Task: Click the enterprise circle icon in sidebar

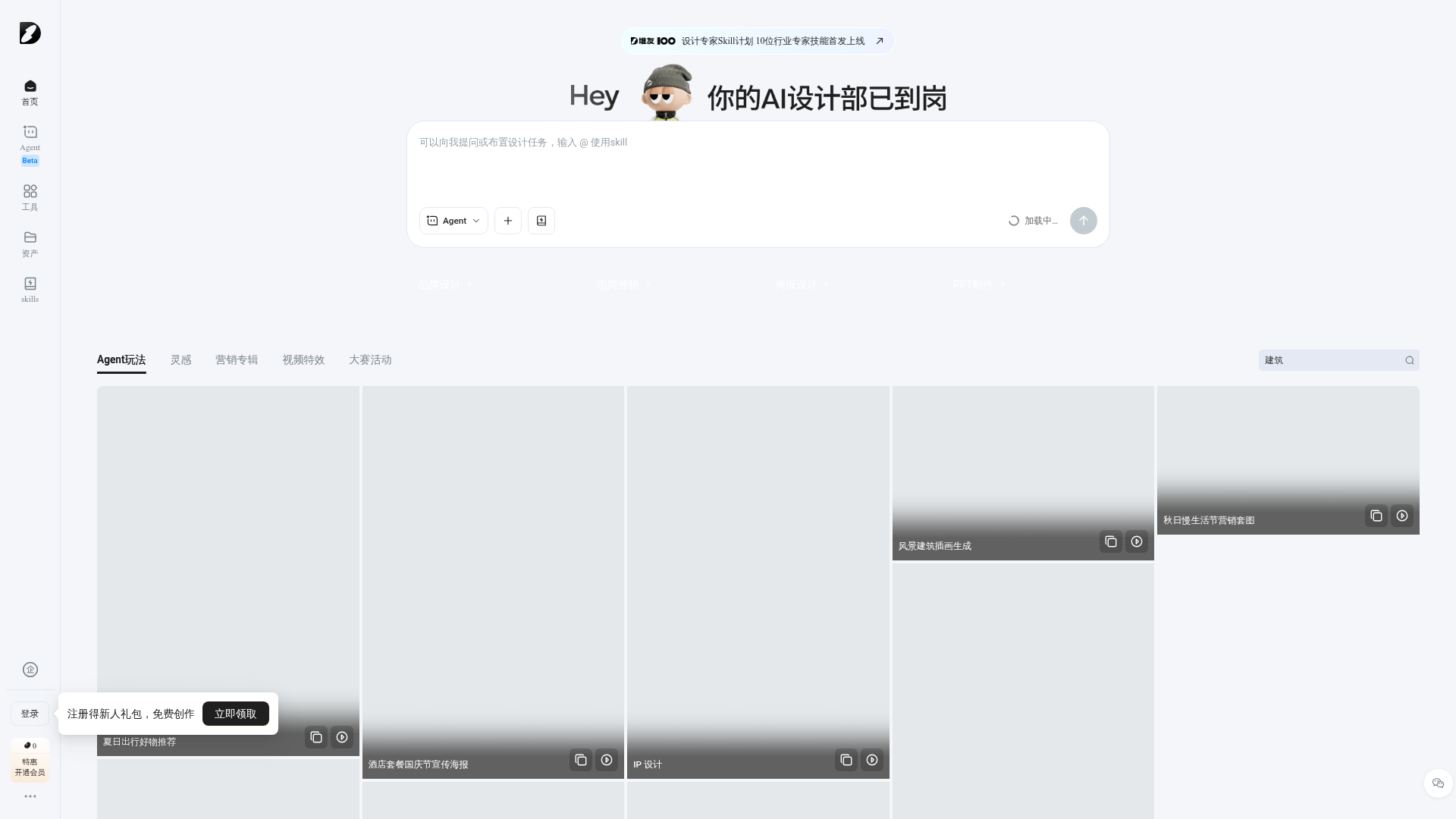Action: (30, 670)
